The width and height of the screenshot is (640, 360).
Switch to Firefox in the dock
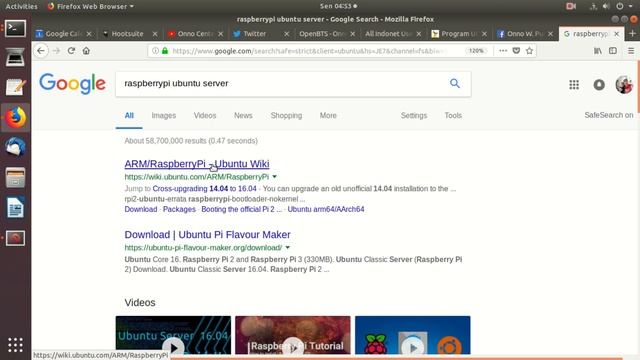point(16,117)
